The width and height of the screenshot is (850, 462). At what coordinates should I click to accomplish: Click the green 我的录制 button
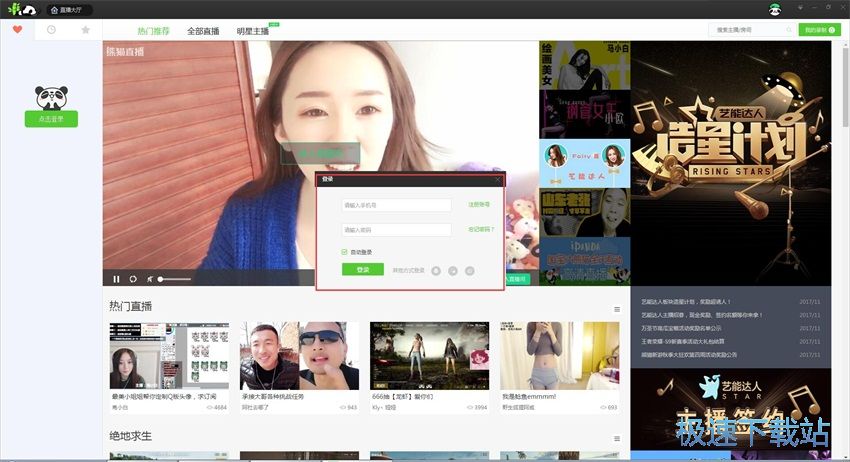819,30
